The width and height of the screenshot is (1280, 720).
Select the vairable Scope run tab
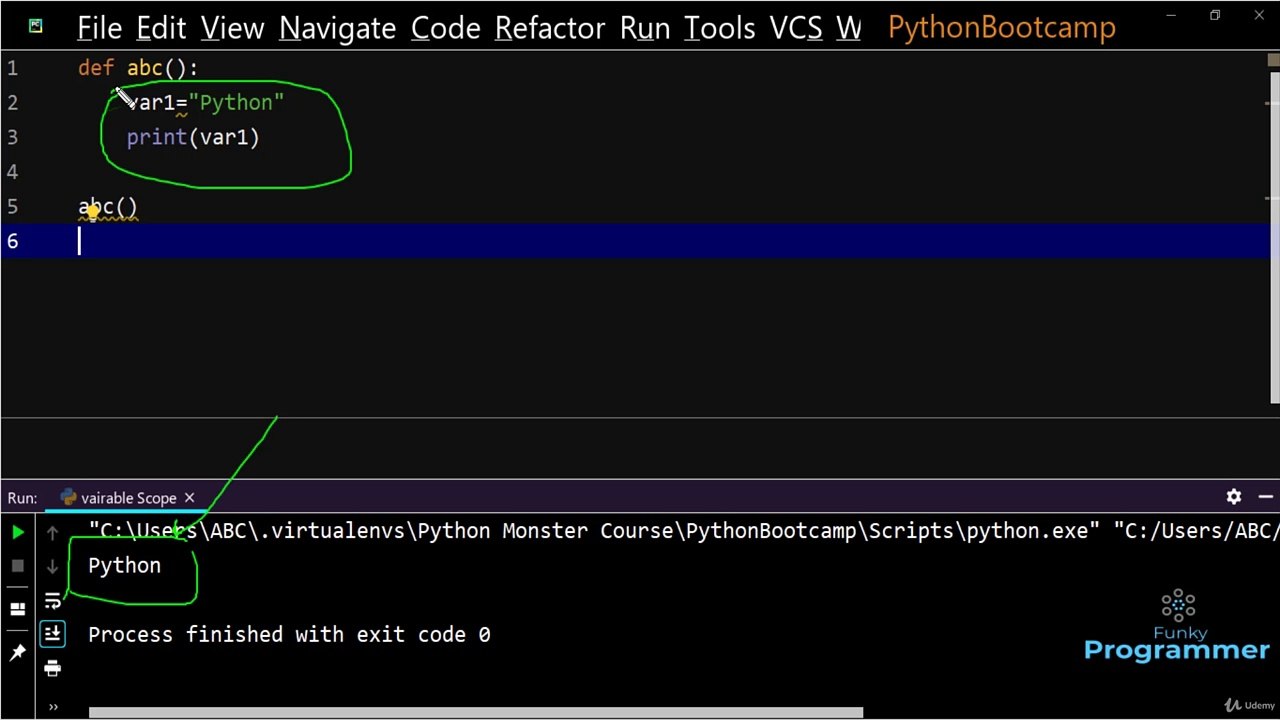(x=128, y=498)
